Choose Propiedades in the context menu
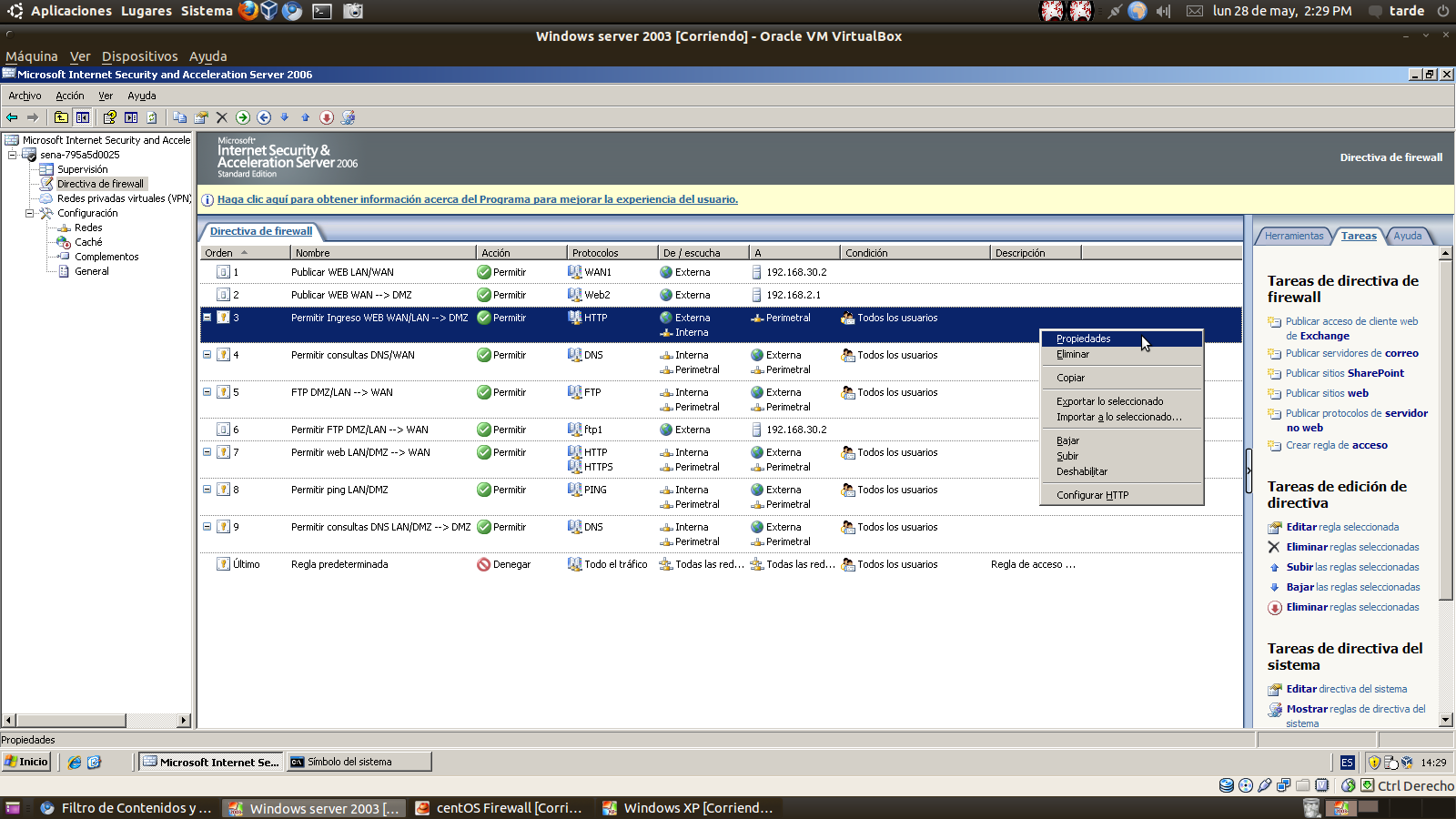This screenshot has height=819, width=1456. pos(1121,339)
